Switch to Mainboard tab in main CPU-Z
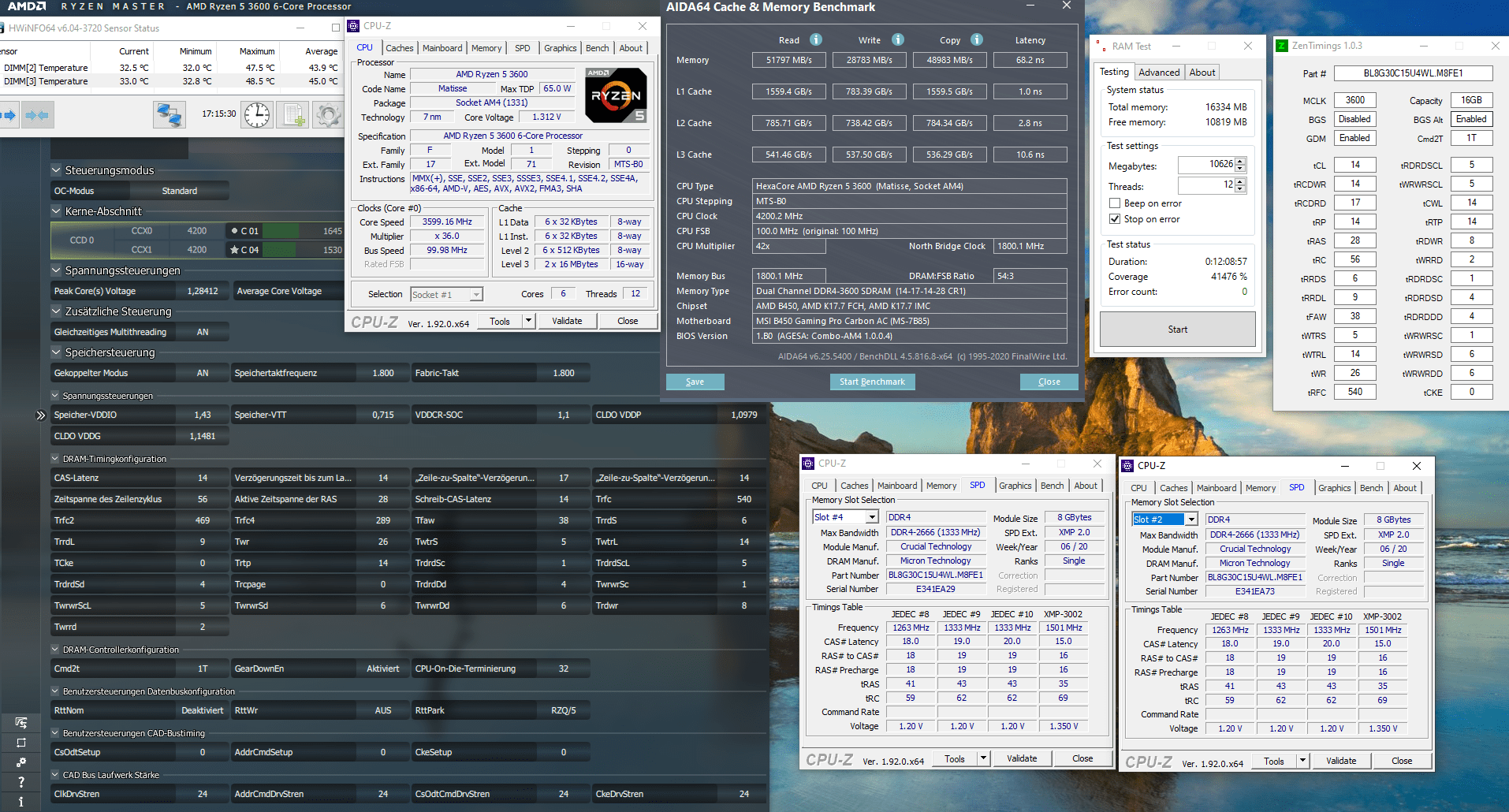 pyautogui.click(x=442, y=48)
